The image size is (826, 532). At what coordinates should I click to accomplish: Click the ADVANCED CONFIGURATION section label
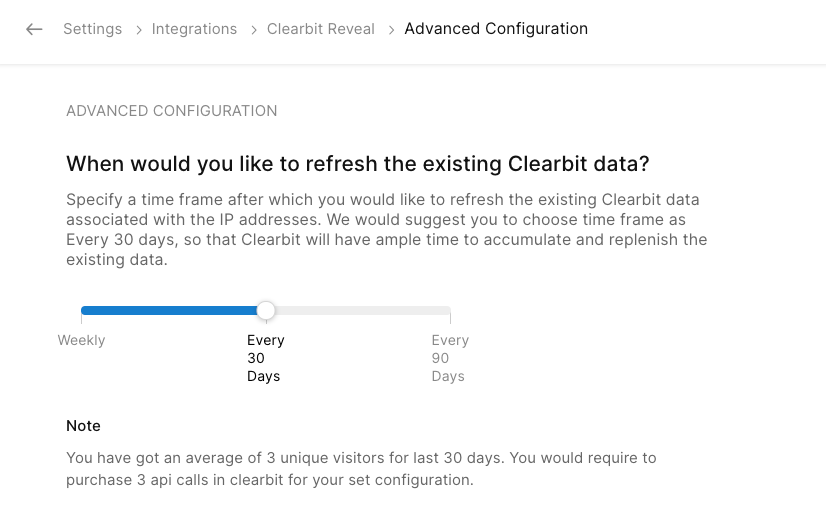click(x=171, y=111)
